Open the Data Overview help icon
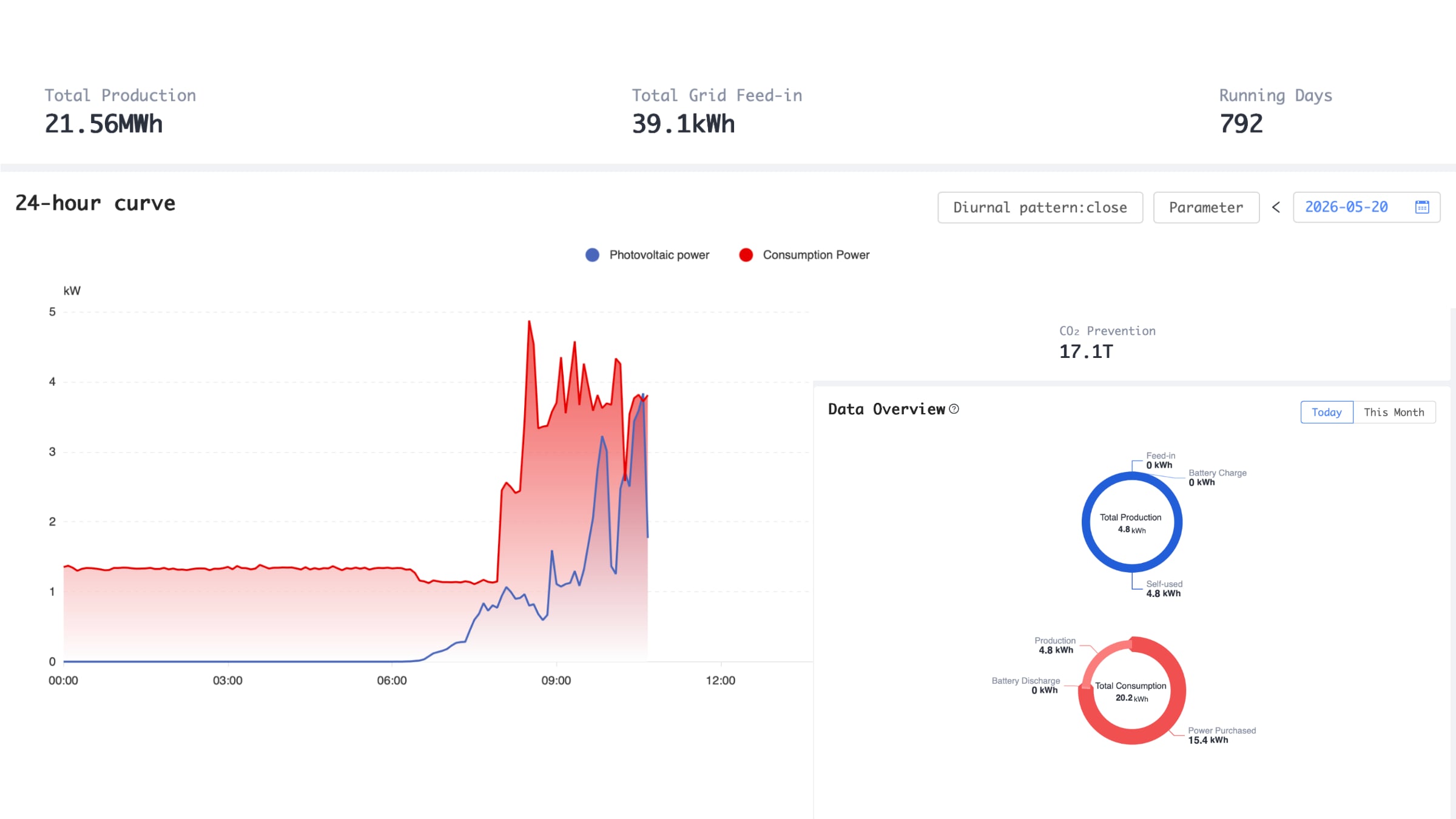The image size is (1456, 819). pos(954,409)
